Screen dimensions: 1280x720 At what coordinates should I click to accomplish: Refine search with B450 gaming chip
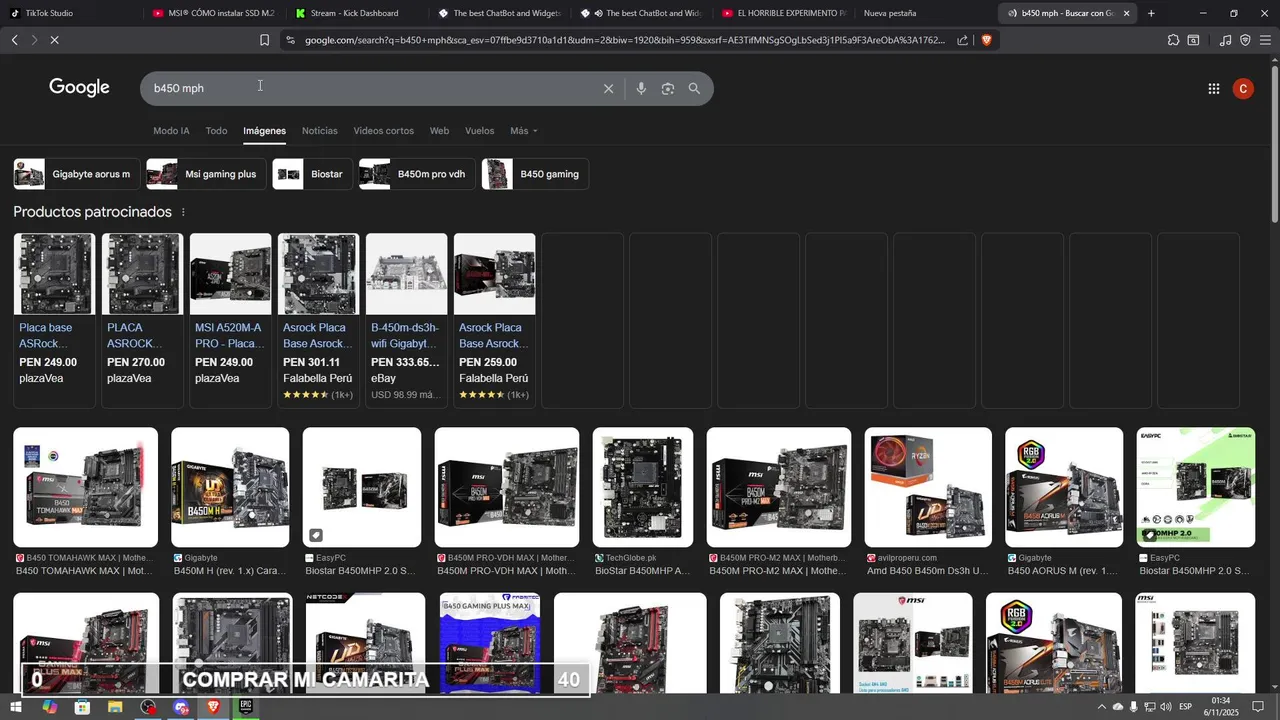pos(535,174)
